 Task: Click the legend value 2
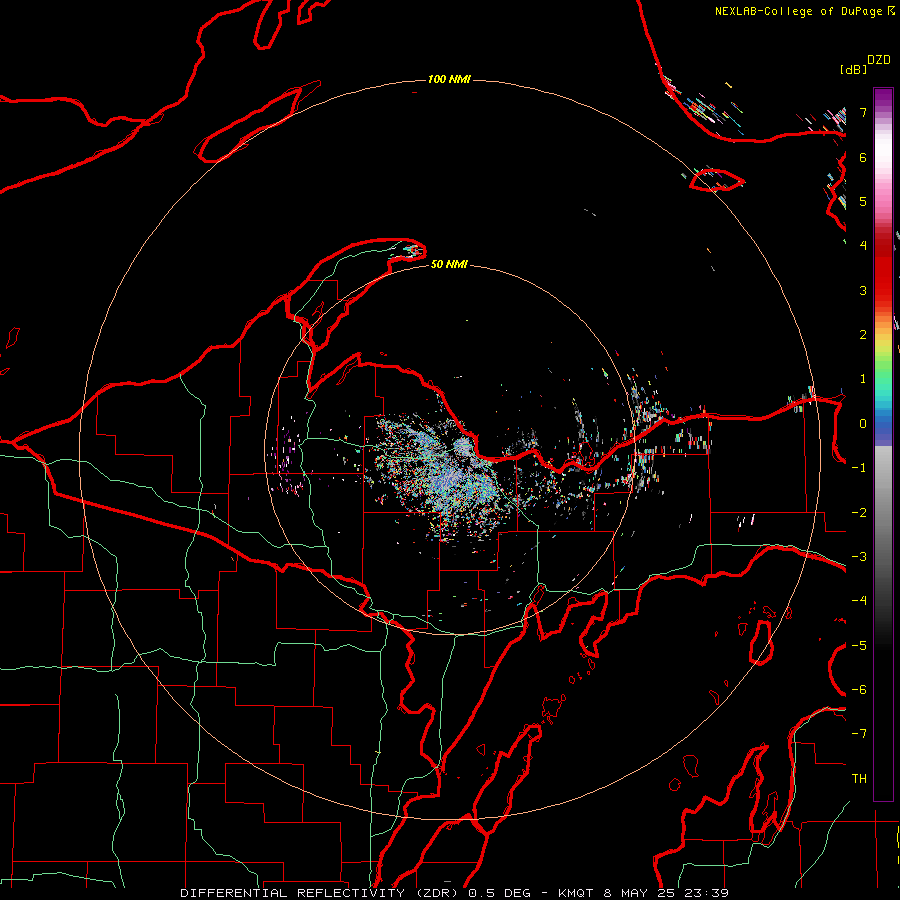[863, 335]
